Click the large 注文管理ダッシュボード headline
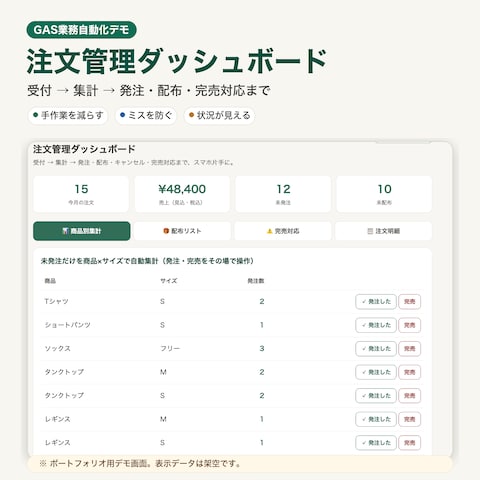 [x=177, y=61]
